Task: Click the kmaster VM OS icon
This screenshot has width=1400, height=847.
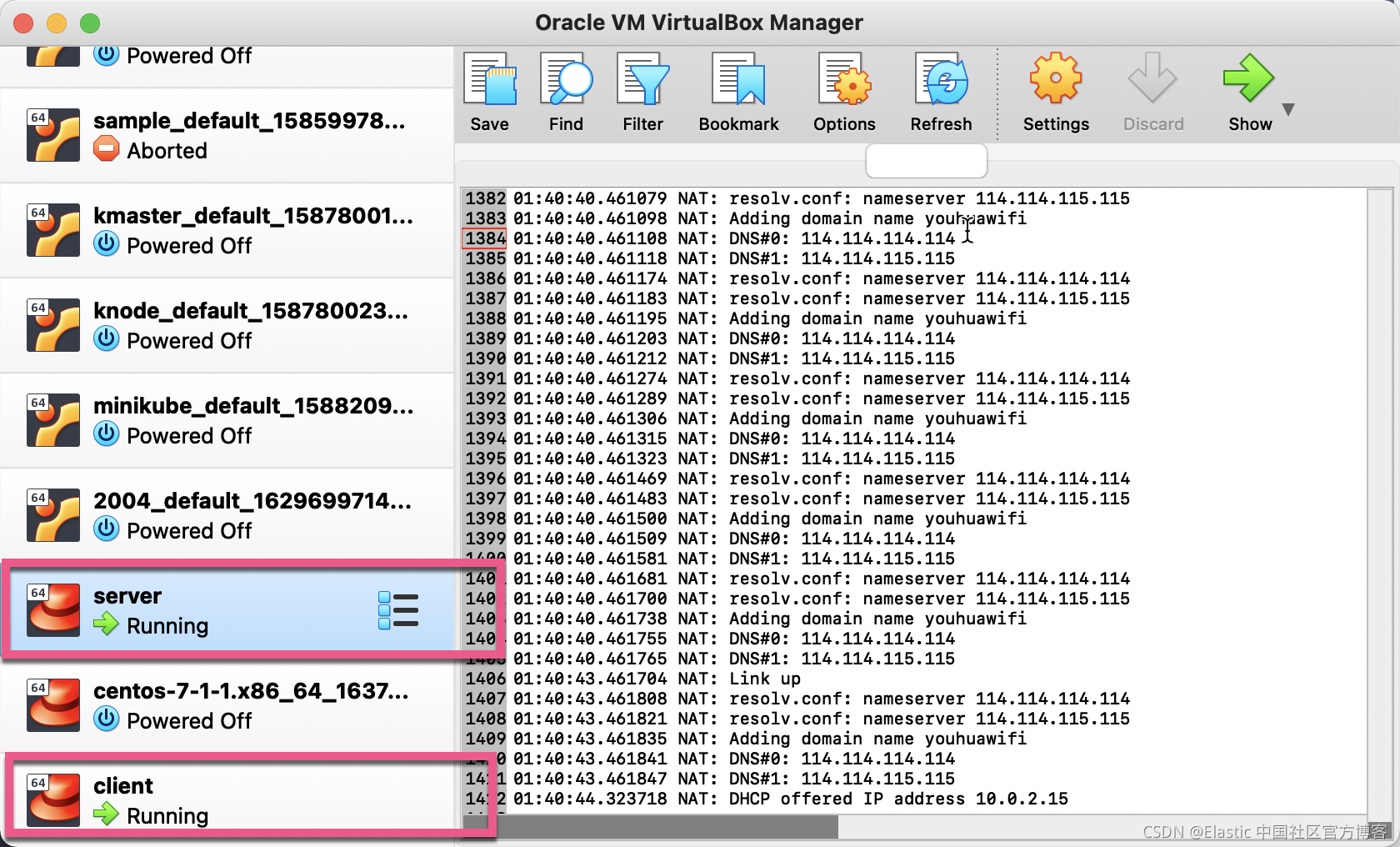Action: (x=53, y=230)
